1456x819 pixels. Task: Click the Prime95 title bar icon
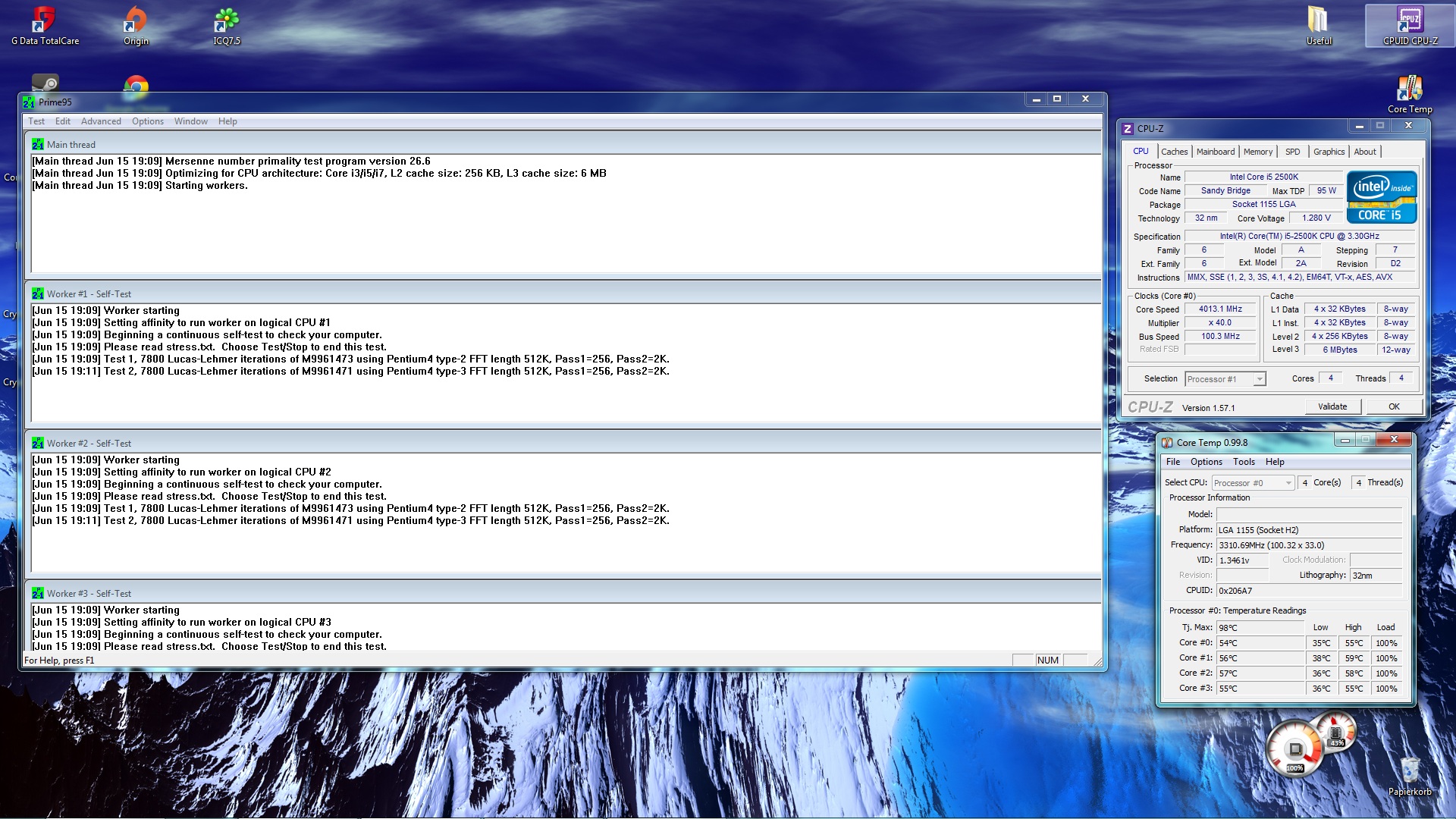pyautogui.click(x=29, y=102)
